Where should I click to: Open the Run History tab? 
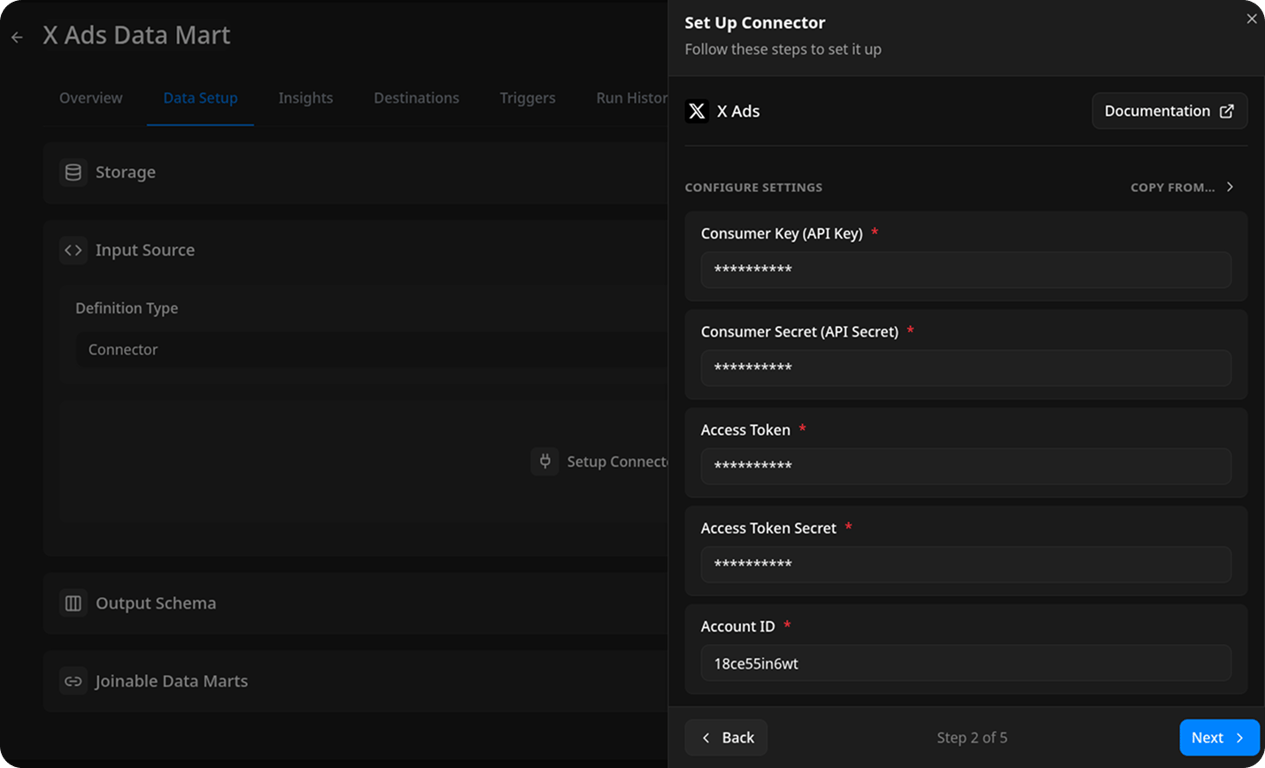pyautogui.click(x=631, y=98)
